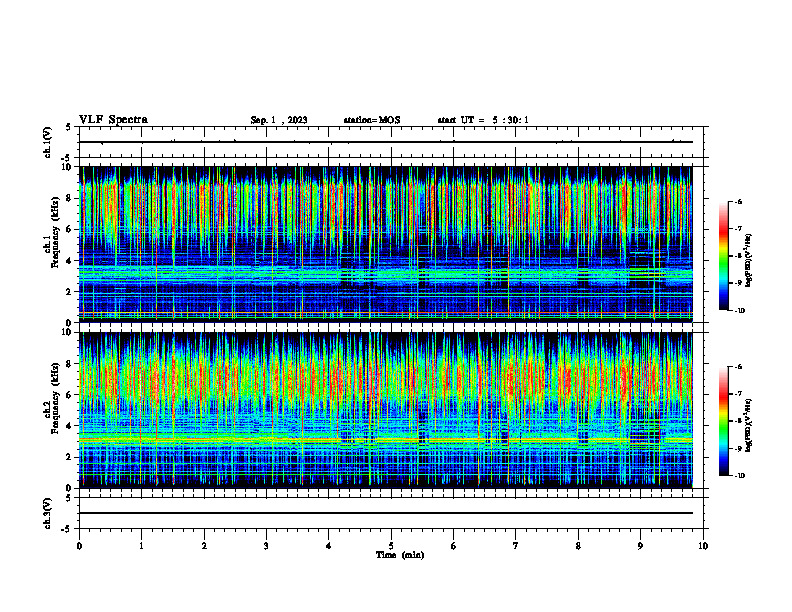Click the lower color scale bar for ch.2
This screenshot has width=792, height=612.
pyautogui.click(x=723, y=421)
